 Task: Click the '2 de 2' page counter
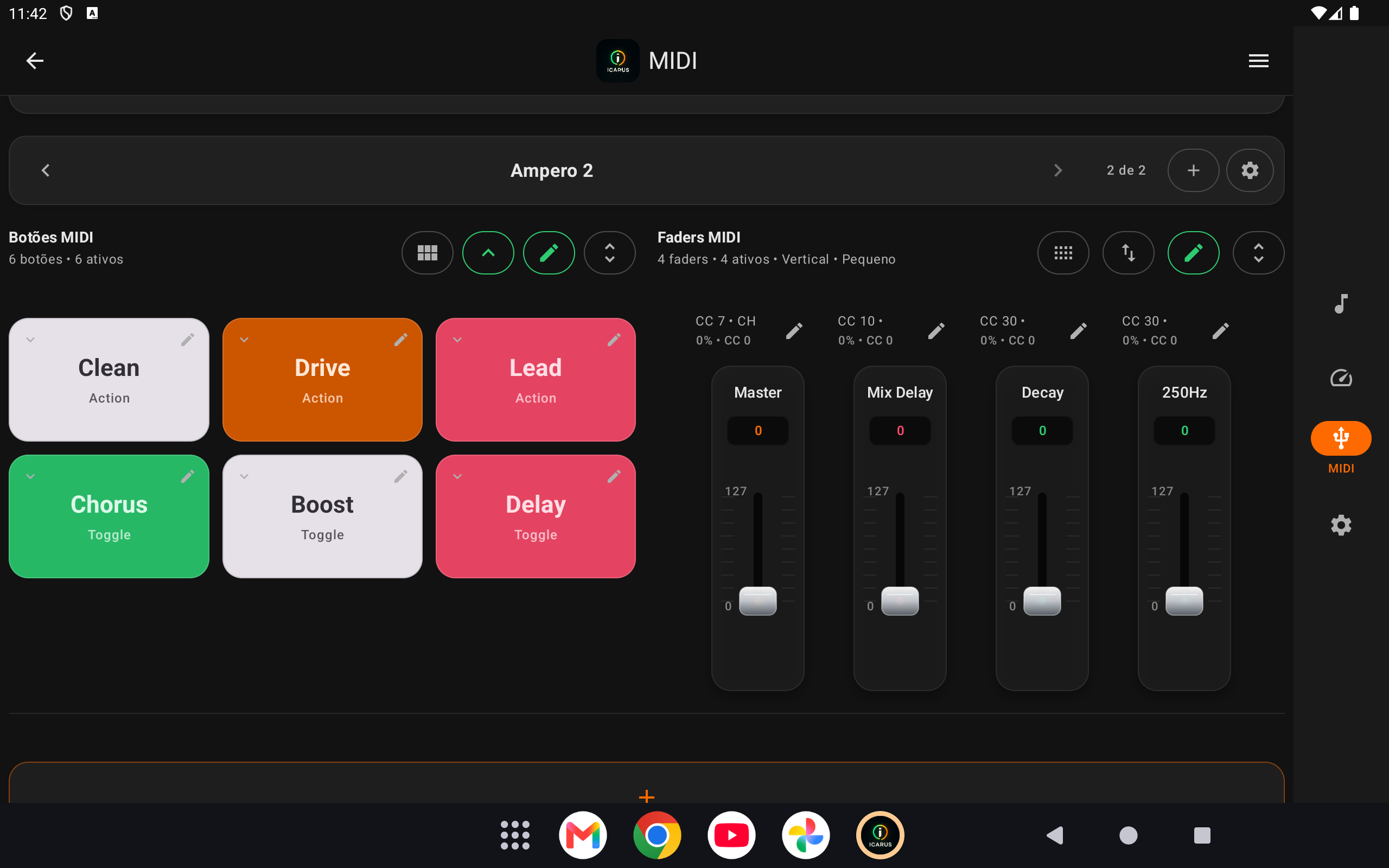(x=1126, y=170)
